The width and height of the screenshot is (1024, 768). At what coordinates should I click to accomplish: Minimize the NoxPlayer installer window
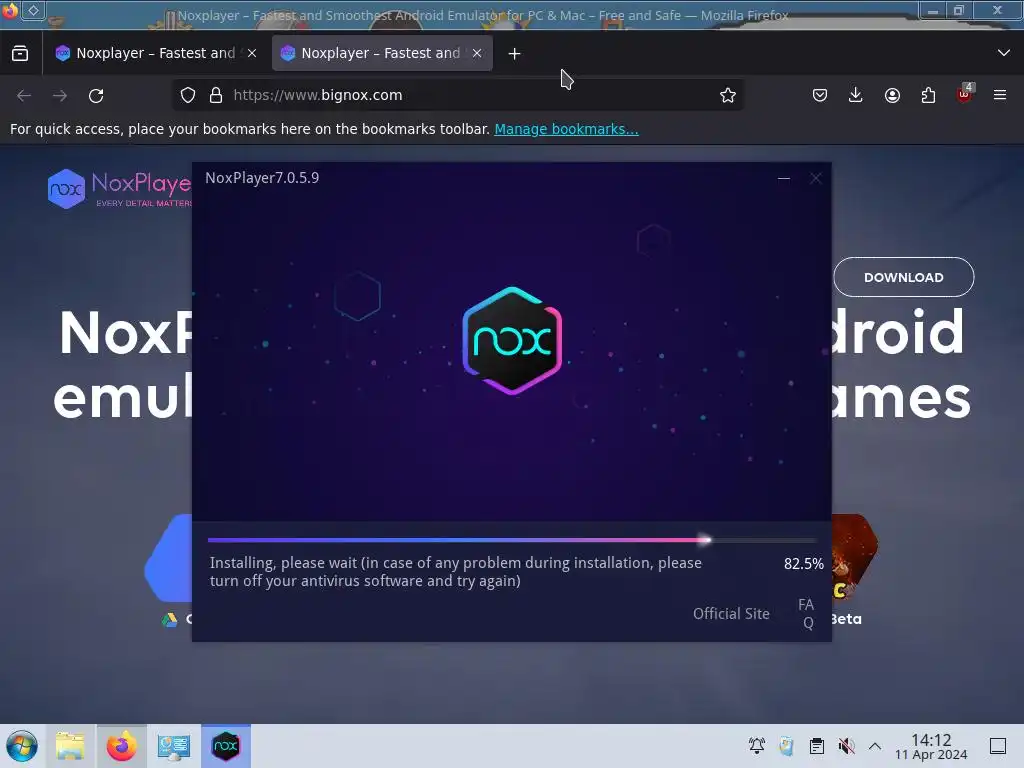click(x=784, y=178)
